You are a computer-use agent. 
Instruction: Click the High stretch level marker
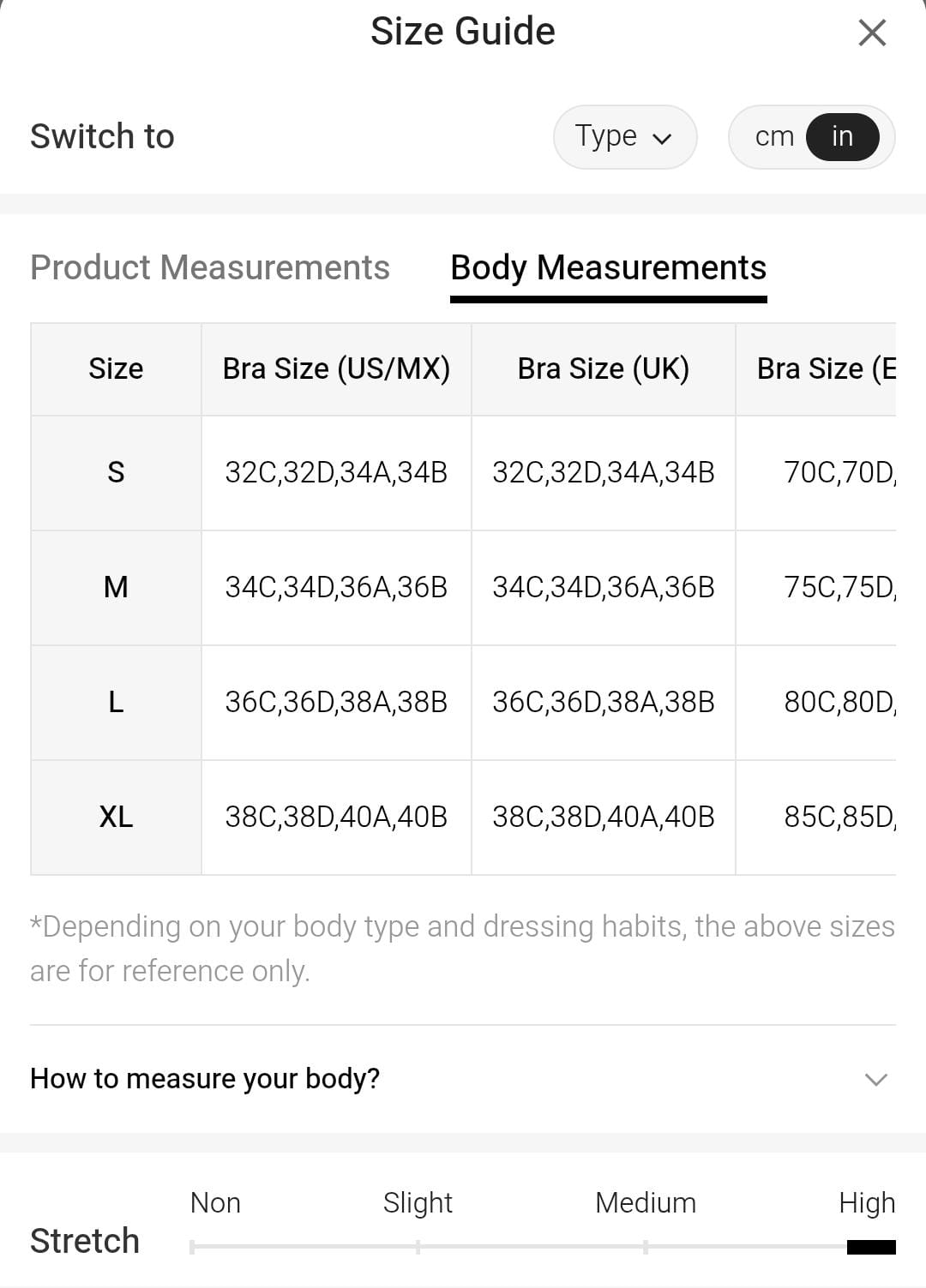pos(870,1247)
